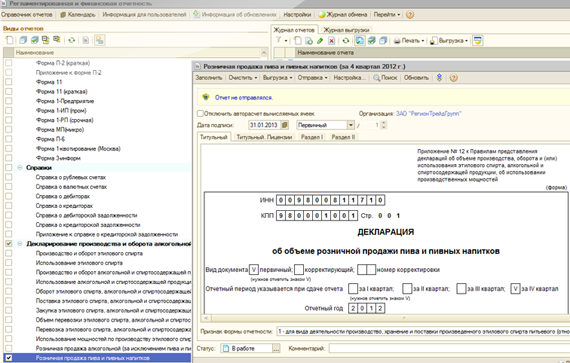This screenshot has height=363, width=570.
Task: Switch to the Журнал выгрузки tab
Action: (346, 30)
